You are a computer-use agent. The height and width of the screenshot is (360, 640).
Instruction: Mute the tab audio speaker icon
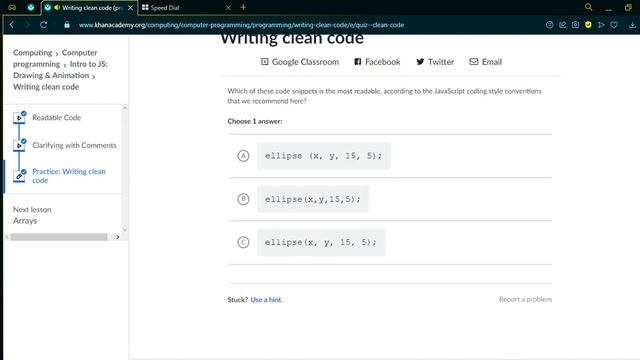click(x=57, y=7)
